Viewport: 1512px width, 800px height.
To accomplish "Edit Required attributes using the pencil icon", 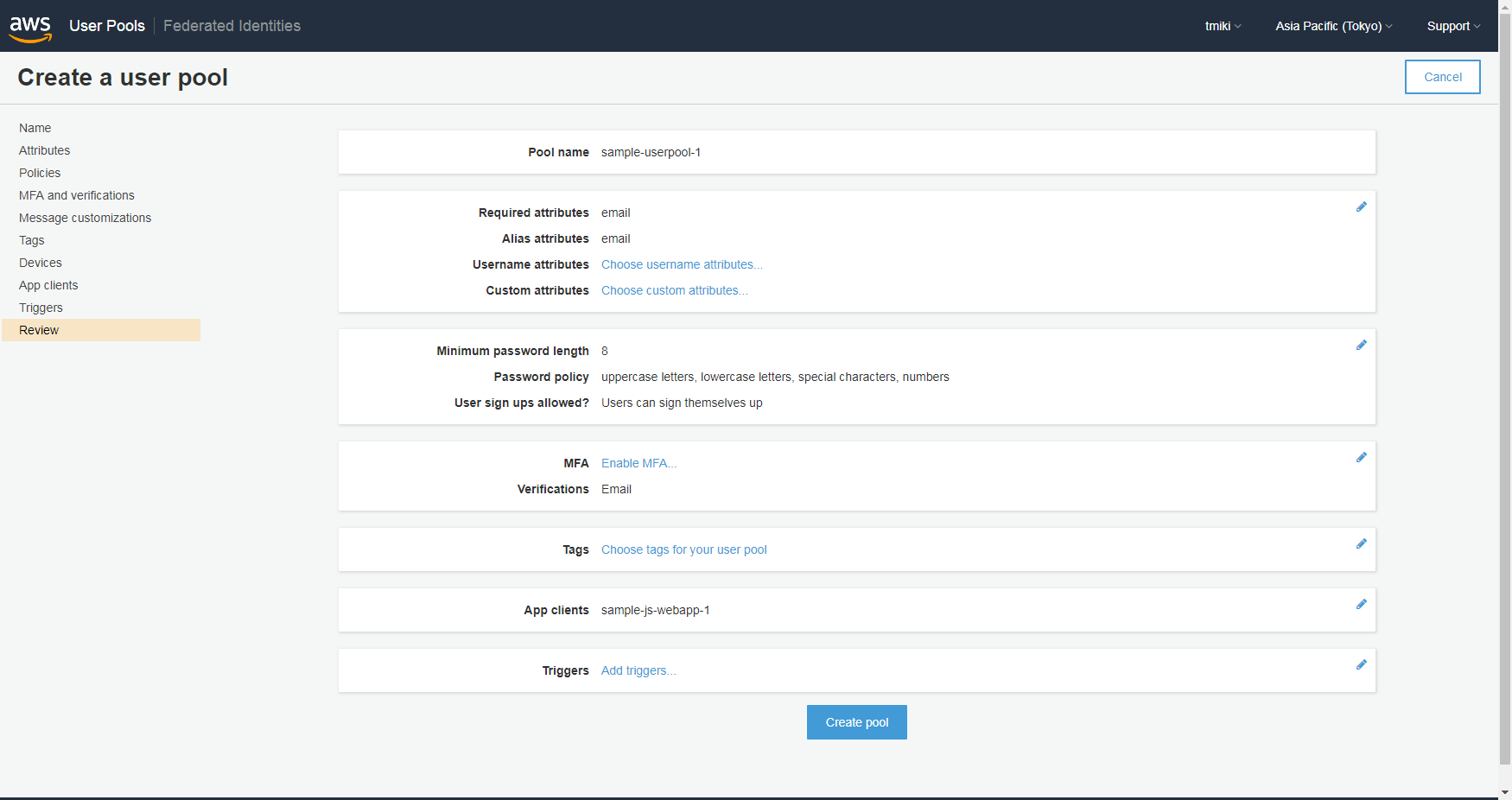I will (x=1362, y=206).
